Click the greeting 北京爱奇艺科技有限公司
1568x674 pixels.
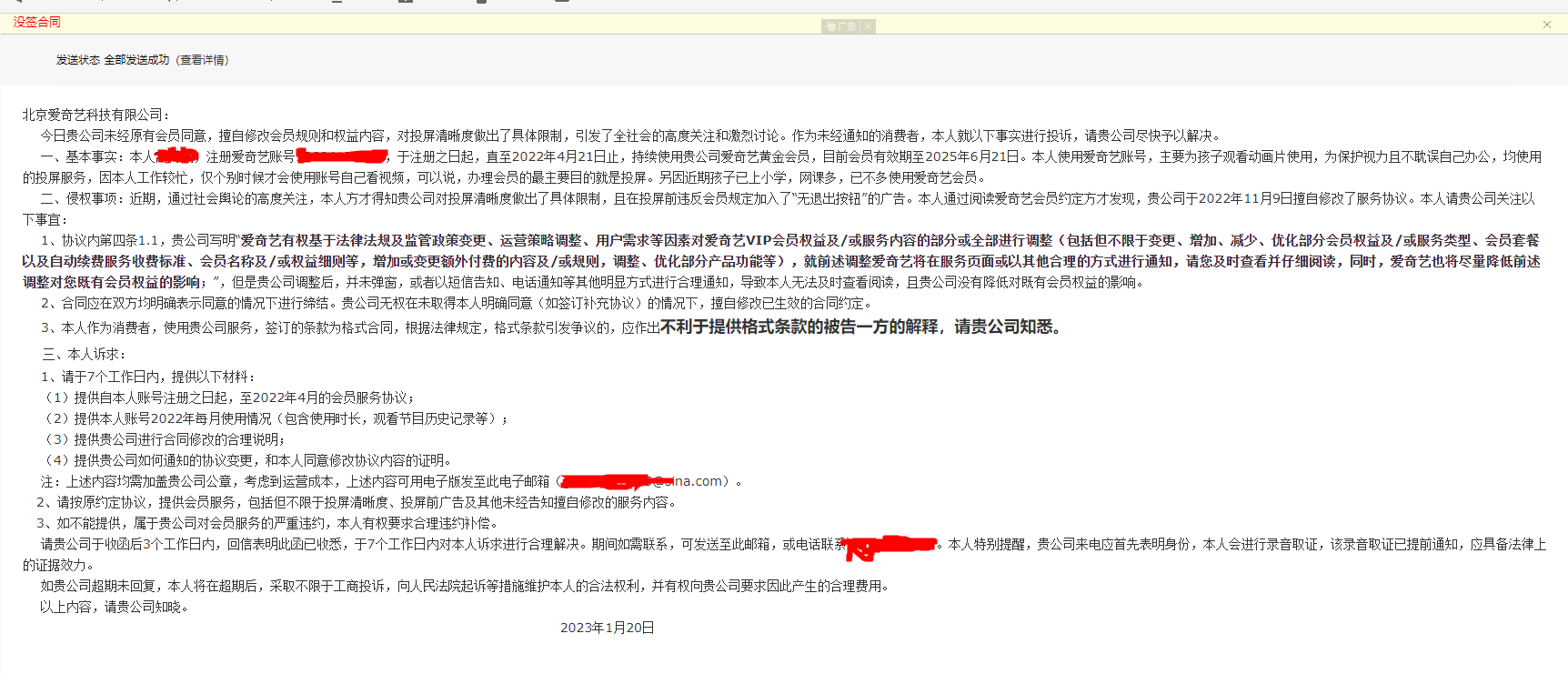[95, 115]
